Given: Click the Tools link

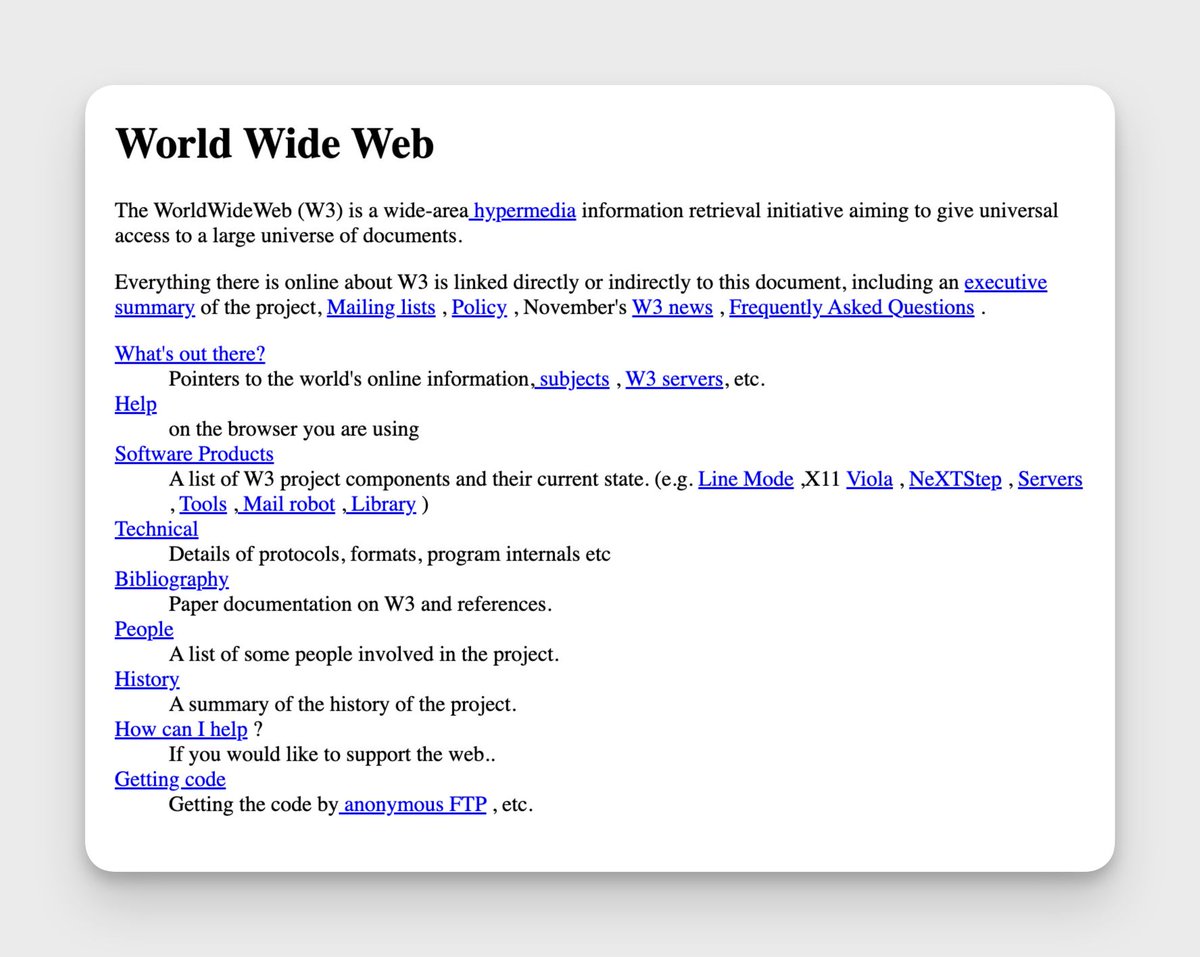Looking at the screenshot, I should pos(203,505).
